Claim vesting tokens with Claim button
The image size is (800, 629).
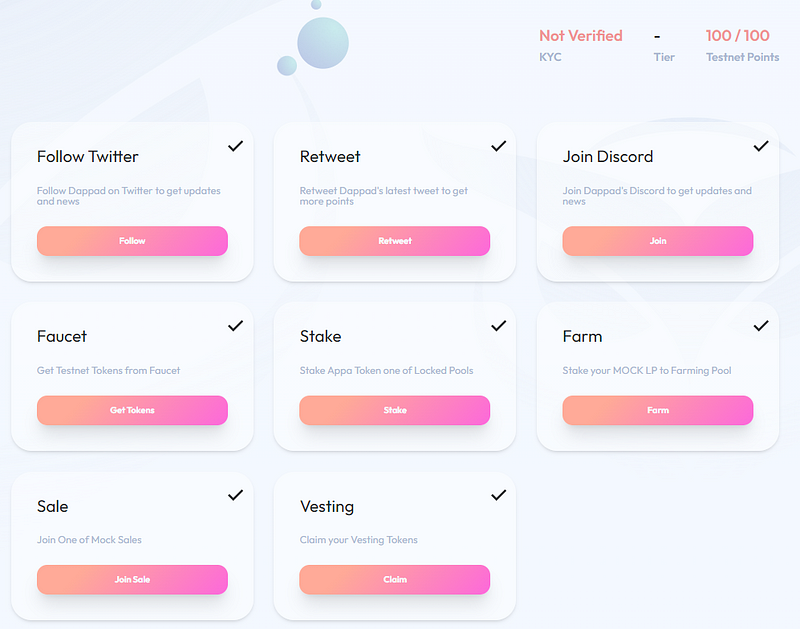(x=395, y=580)
